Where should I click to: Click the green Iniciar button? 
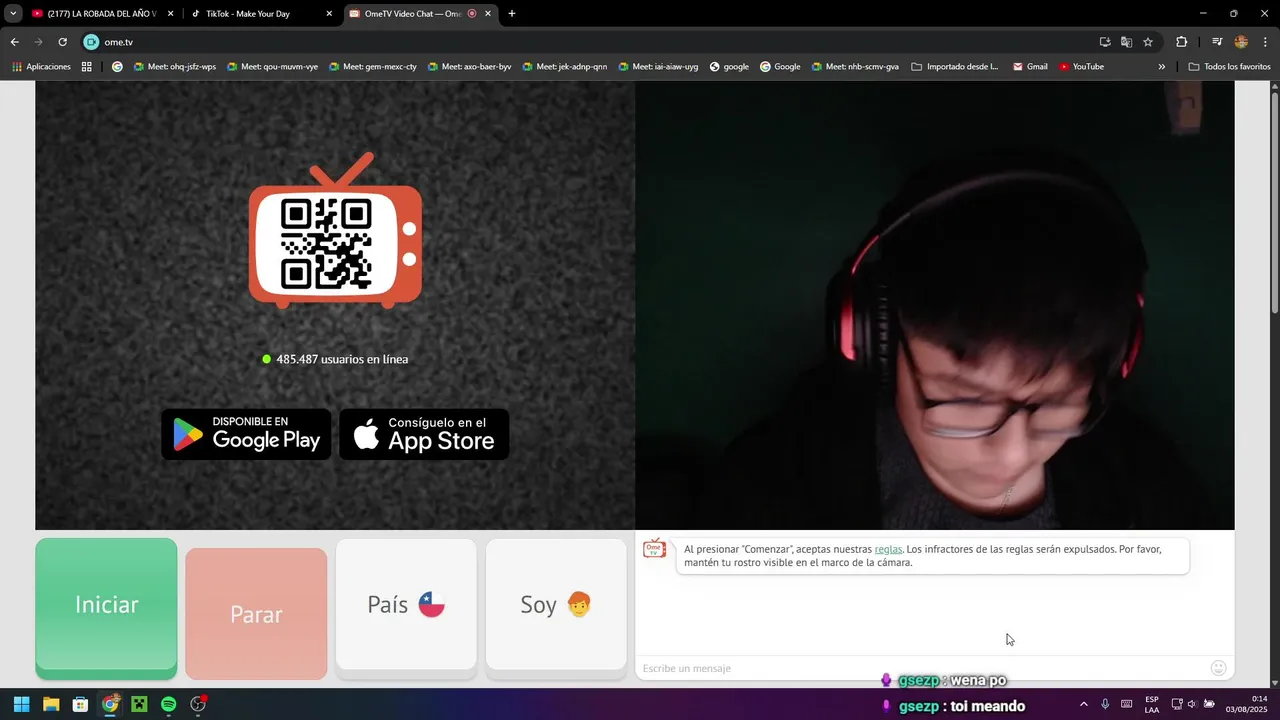pos(106,606)
